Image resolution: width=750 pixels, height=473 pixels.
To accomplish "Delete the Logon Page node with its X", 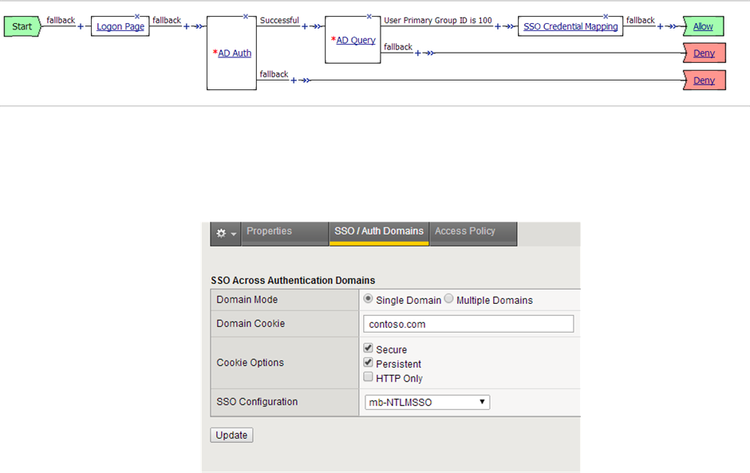I will (136, 16).
